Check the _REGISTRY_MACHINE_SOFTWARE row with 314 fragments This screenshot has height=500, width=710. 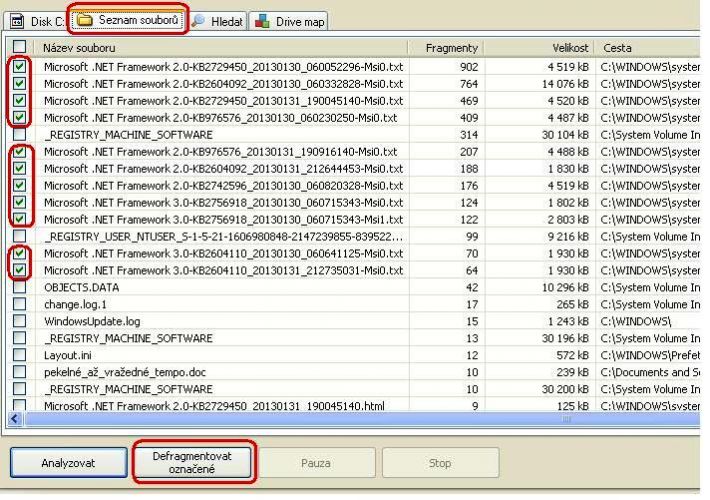tap(19, 134)
